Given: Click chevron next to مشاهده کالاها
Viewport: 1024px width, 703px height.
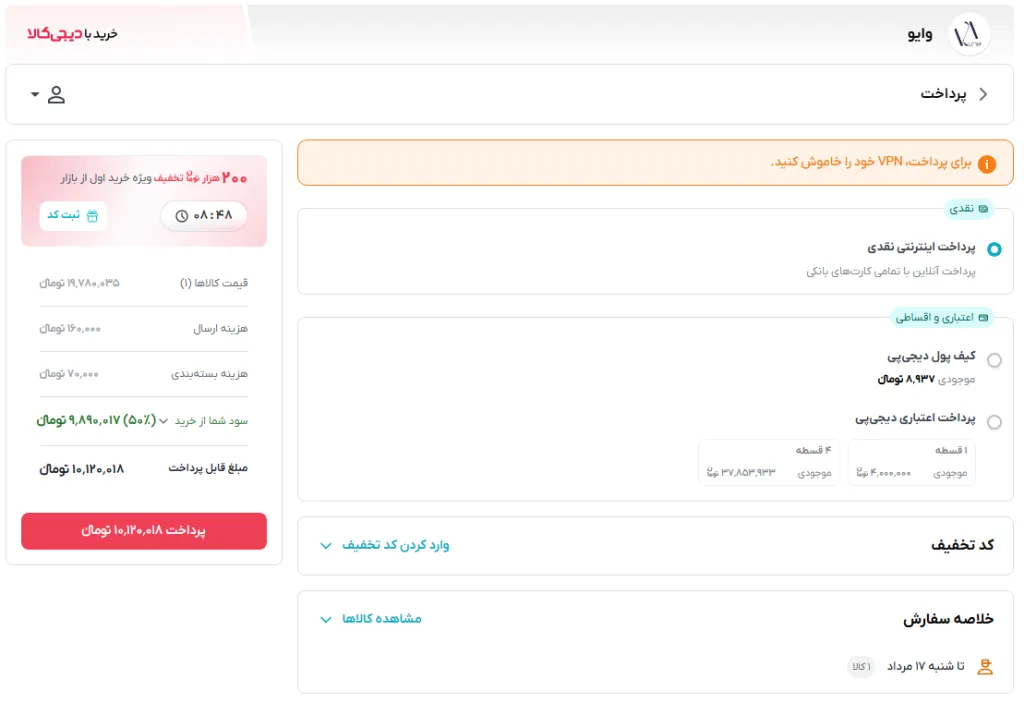Looking at the screenshot, I should (x=326, y=619).
